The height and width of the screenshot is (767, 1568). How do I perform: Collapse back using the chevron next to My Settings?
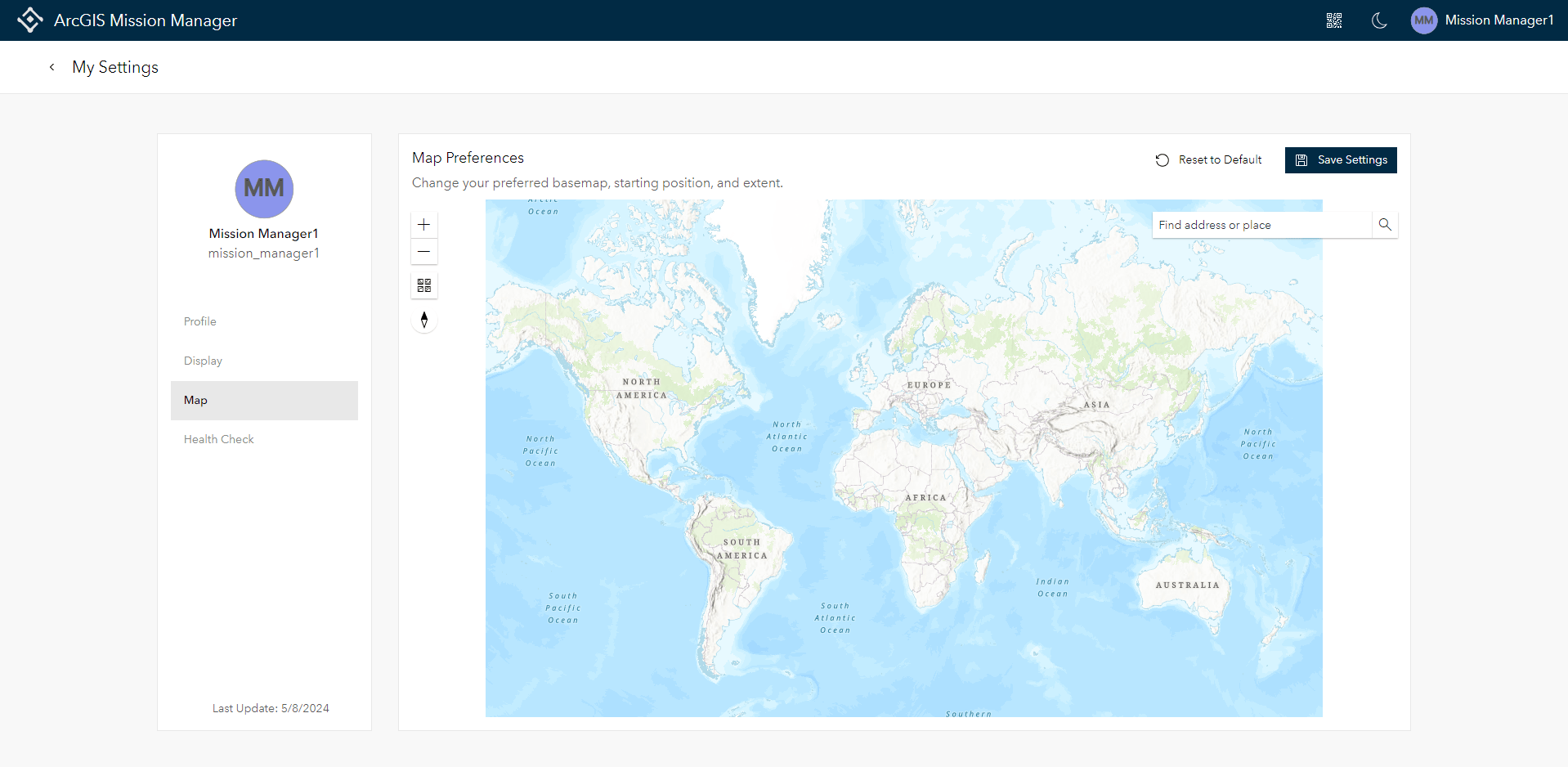tap(51, 67)
